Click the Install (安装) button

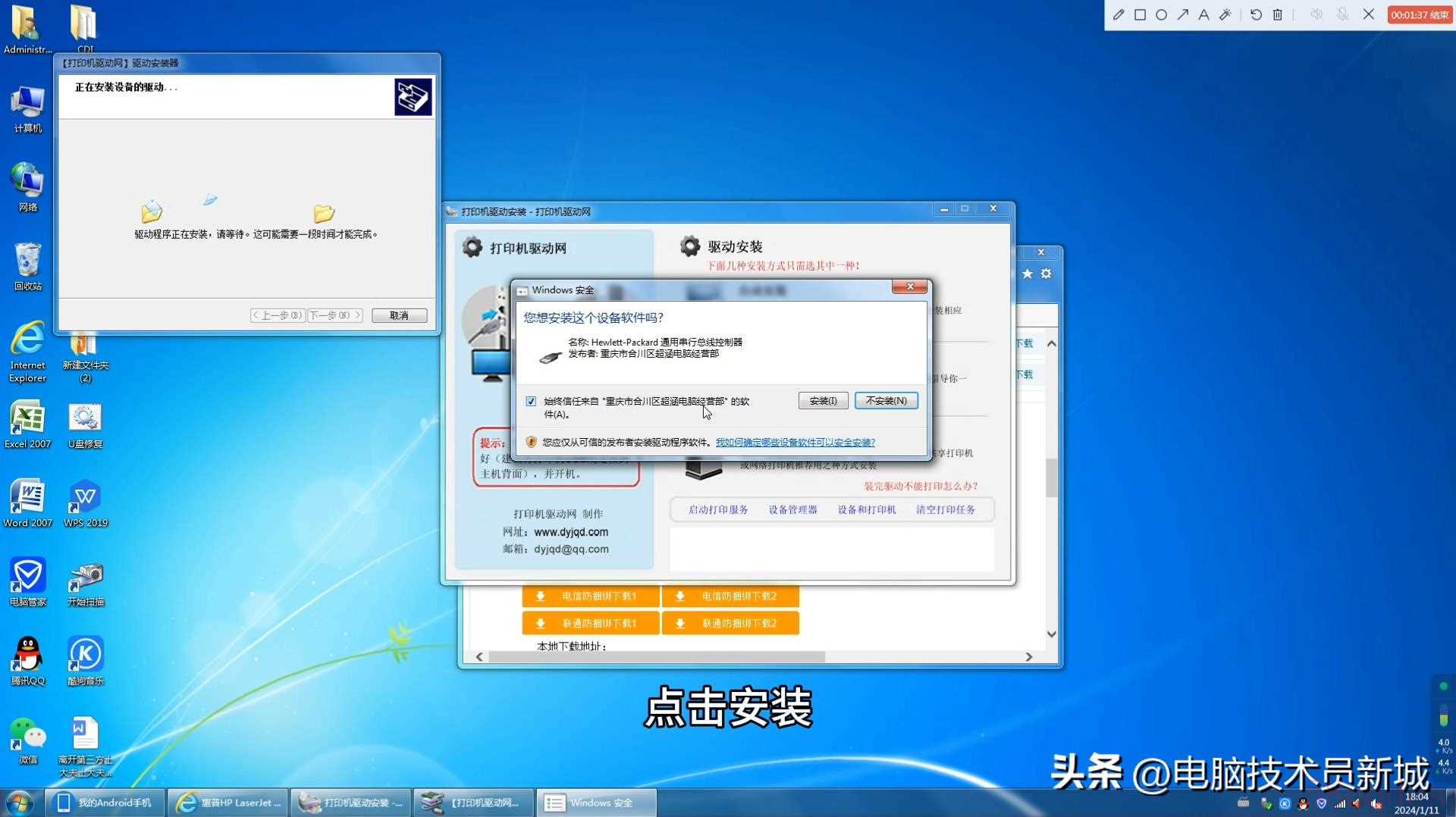pos(823,401)
